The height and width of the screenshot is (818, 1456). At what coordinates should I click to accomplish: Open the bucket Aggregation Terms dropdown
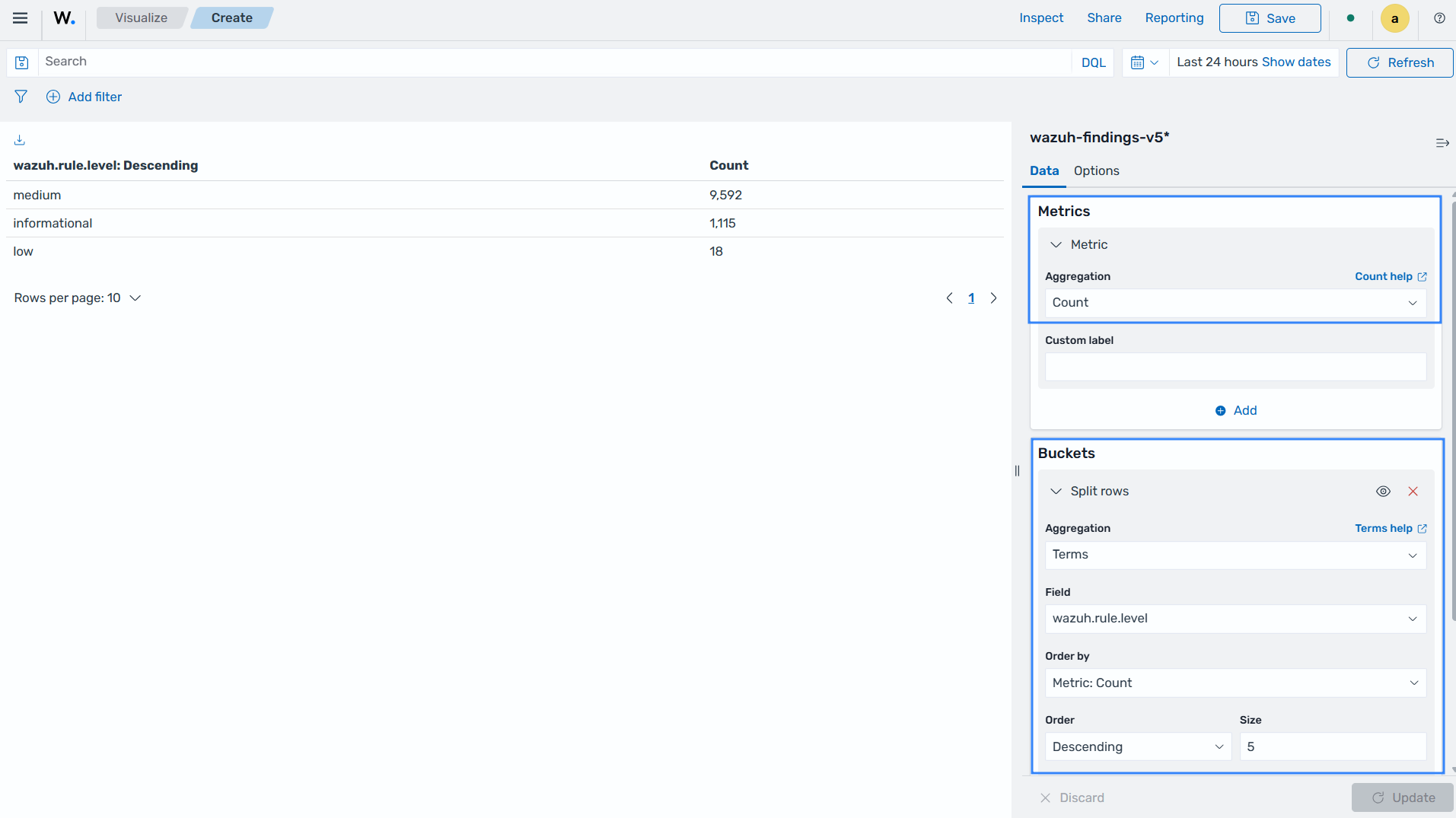[x=1235, y=555]
